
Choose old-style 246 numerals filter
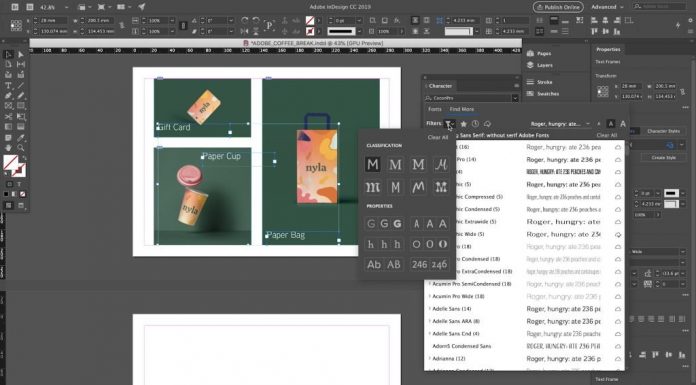pos(439,265)
